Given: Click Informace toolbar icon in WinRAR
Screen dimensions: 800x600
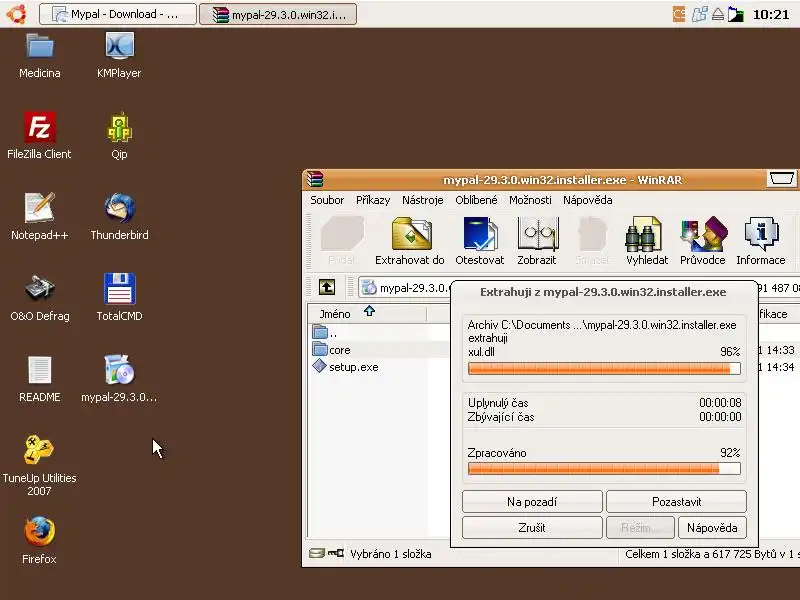Looking at the screenshot, I should [x=761, y=241].
